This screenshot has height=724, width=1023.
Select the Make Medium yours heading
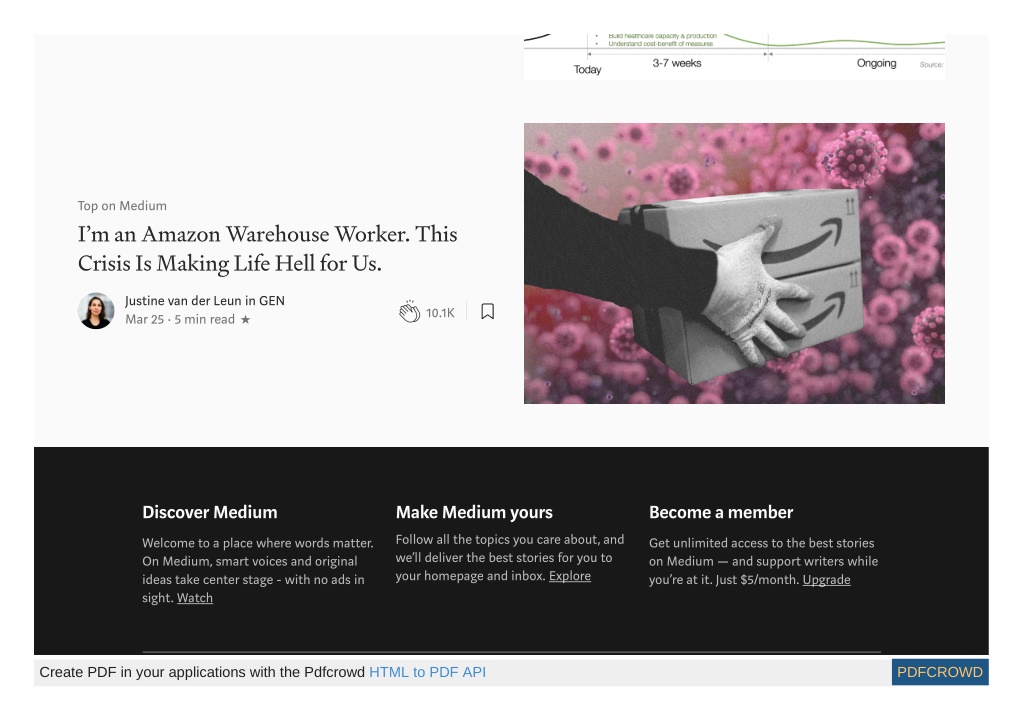[474, 513]
